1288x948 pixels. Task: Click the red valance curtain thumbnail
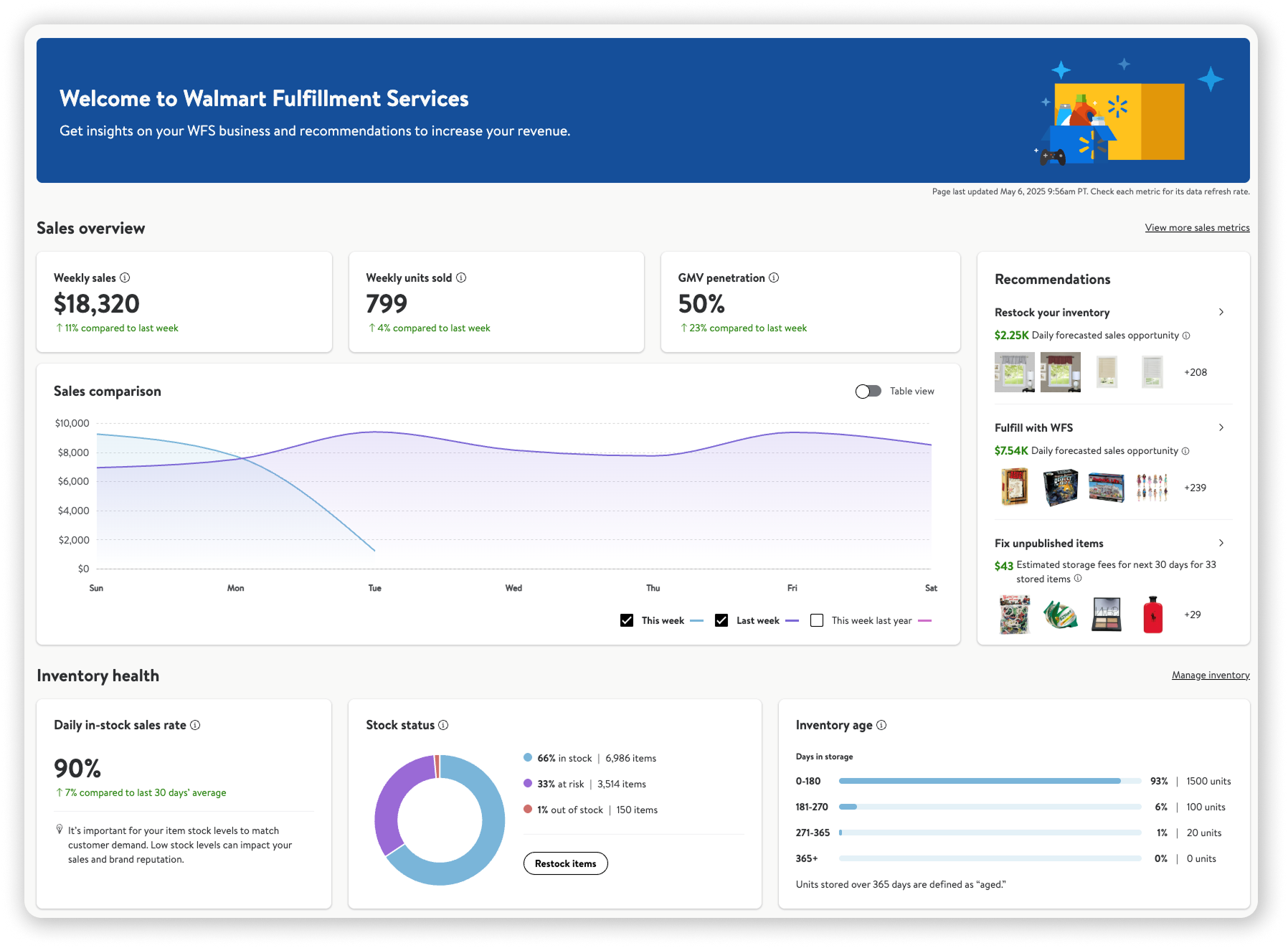click(1060, 372)
